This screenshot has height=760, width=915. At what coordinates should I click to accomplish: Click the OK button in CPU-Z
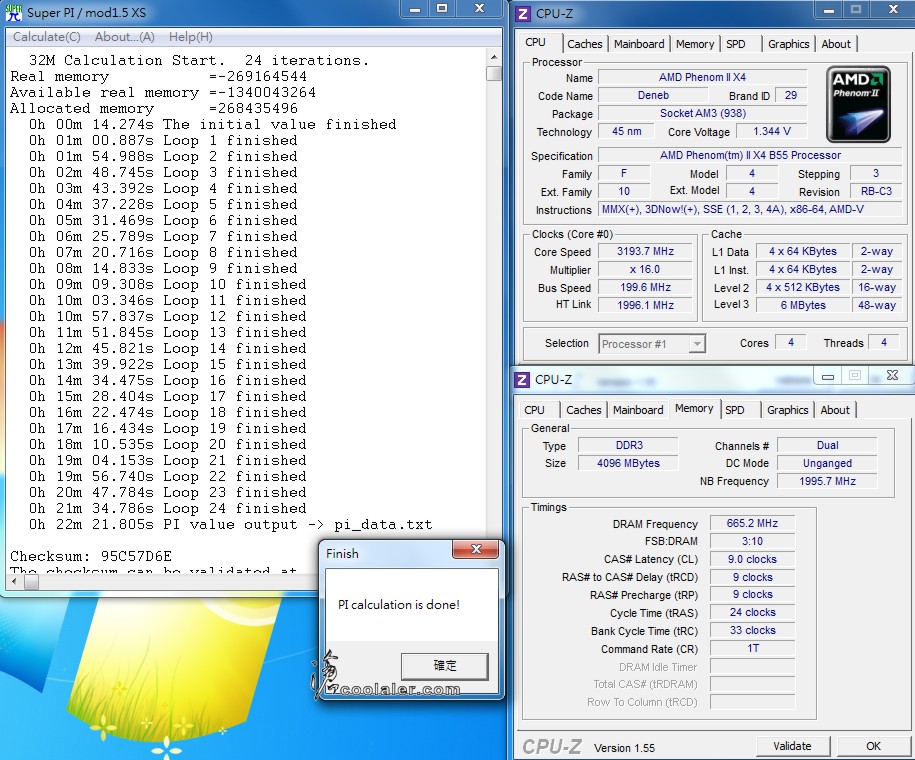pos(873,745)
